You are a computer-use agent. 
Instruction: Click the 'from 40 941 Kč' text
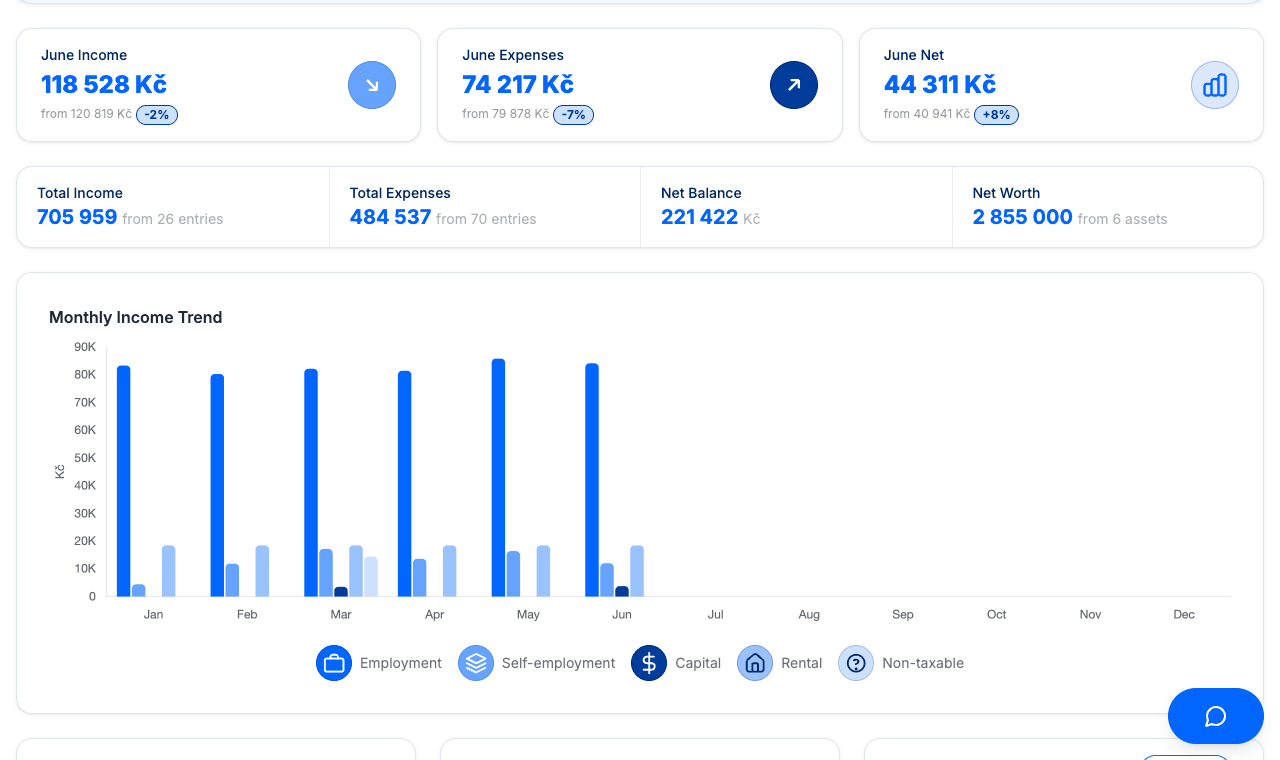pos(927,114)
